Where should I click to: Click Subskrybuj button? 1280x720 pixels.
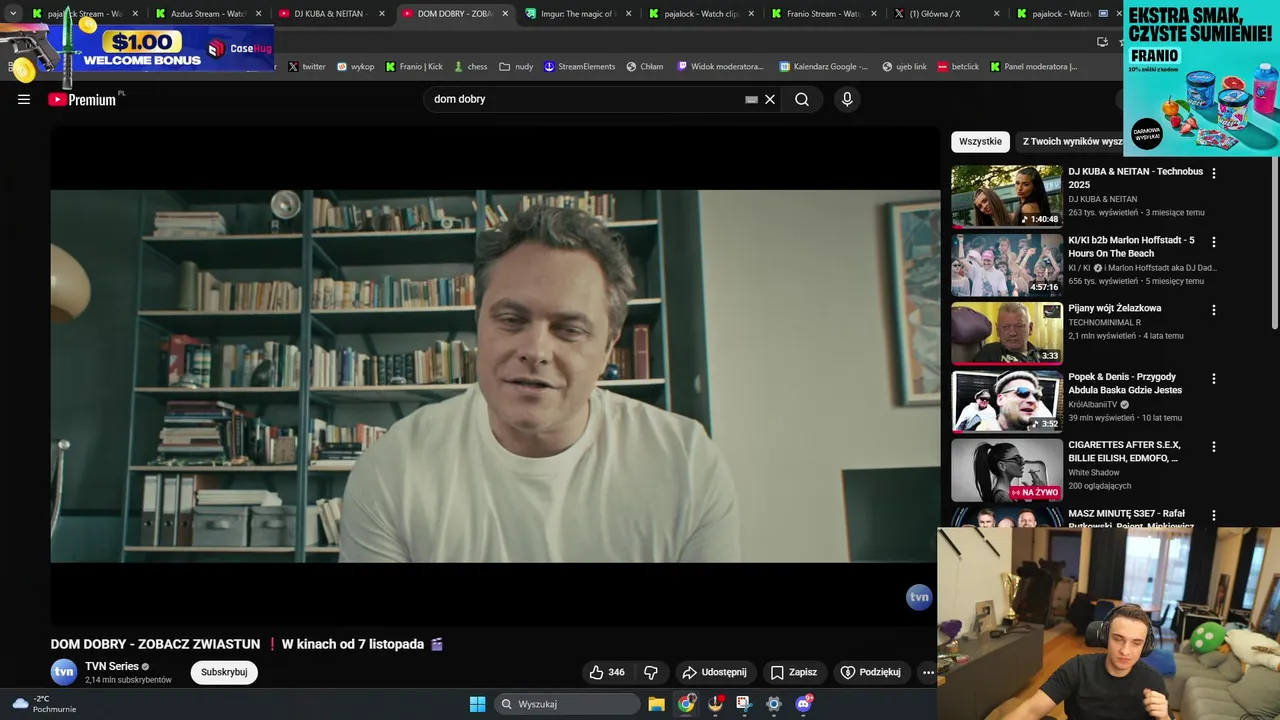click(x=224, y=672)
